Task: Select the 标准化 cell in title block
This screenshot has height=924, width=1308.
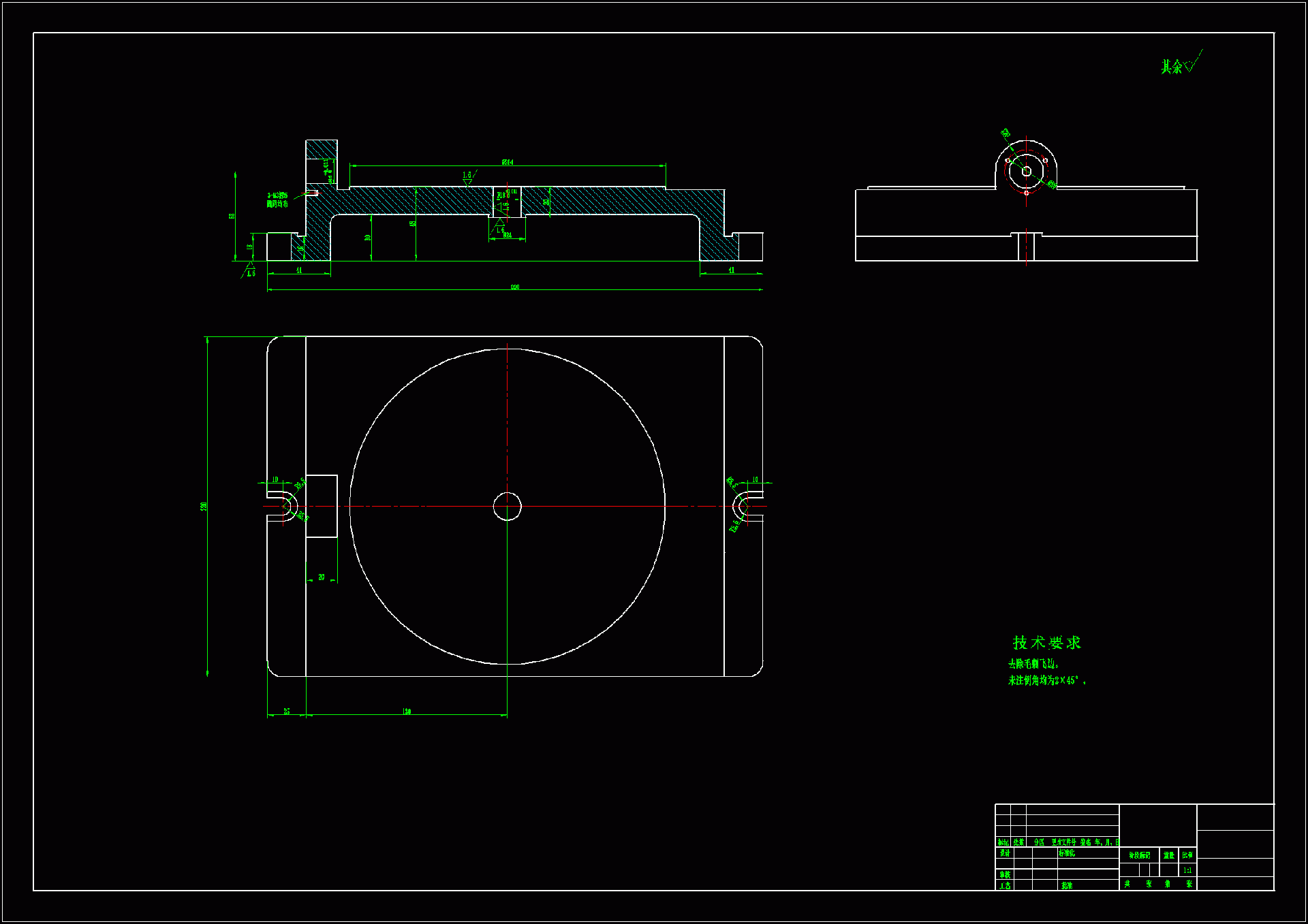Action: (x=1067, y=853)
